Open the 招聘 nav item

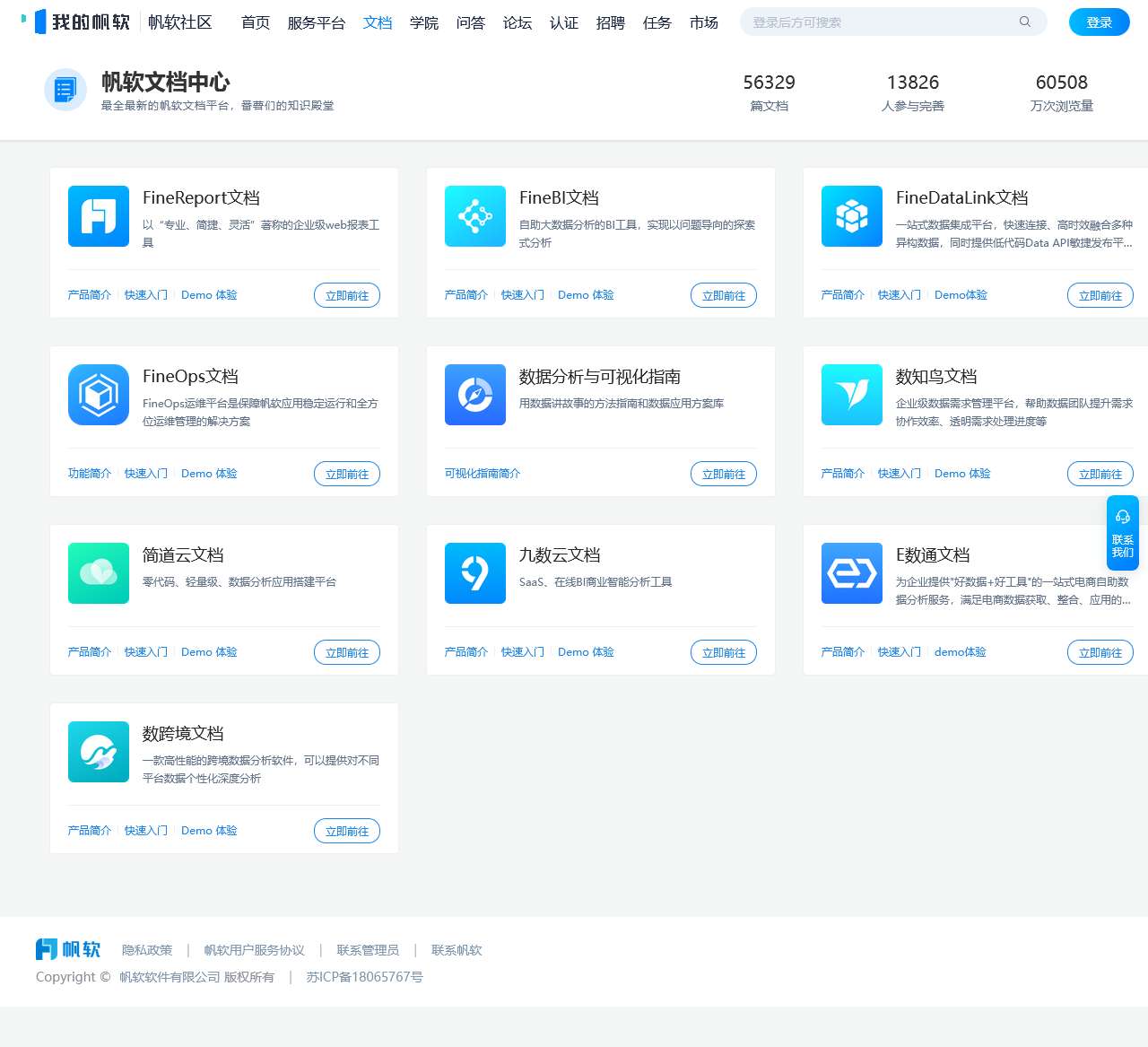(x=611, y=22)
